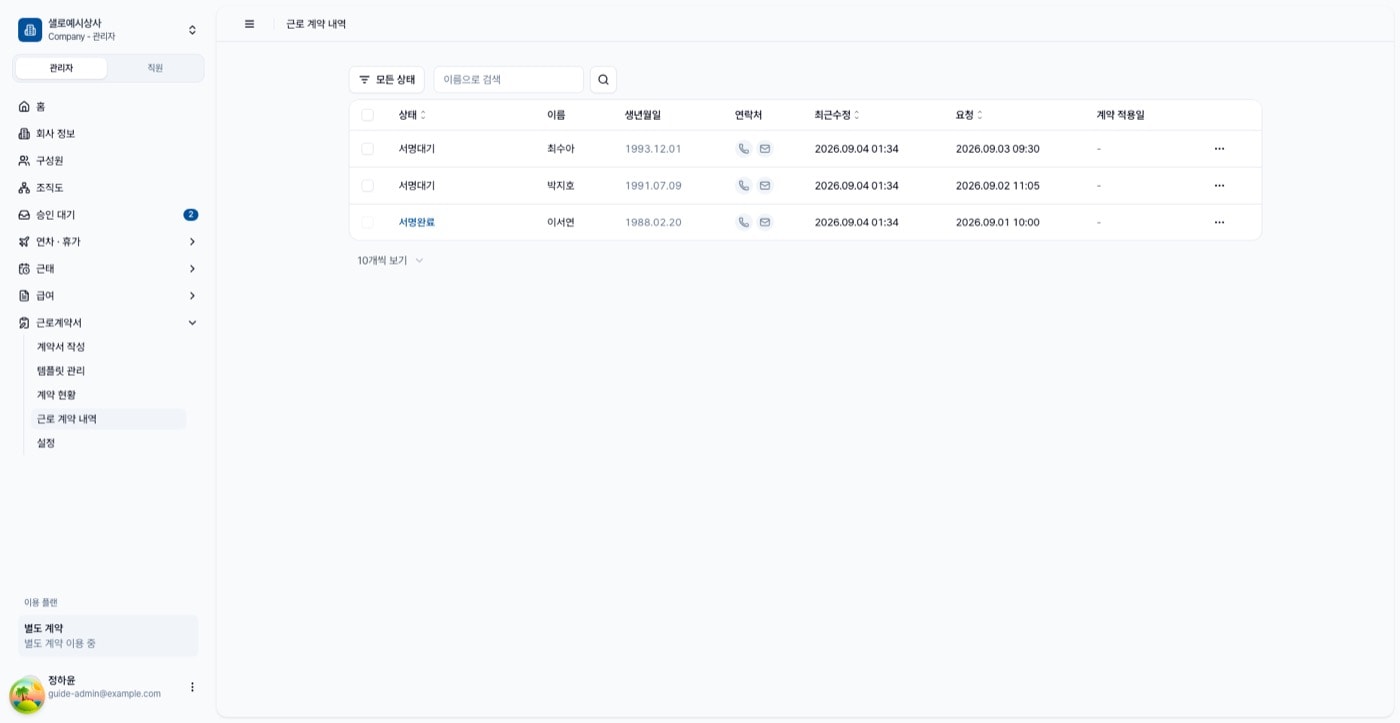
Task: Click the 샐로메시상사 company logo icon
Action: (30, 30)
